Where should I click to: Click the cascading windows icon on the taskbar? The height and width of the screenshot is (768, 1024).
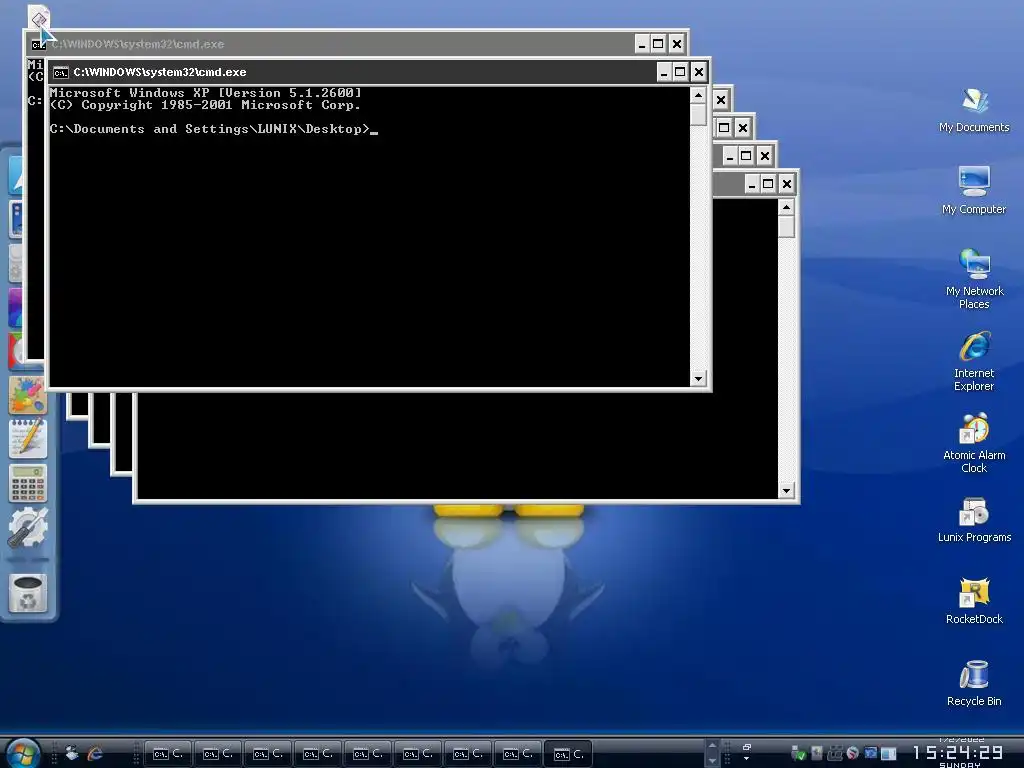(747, 747)
